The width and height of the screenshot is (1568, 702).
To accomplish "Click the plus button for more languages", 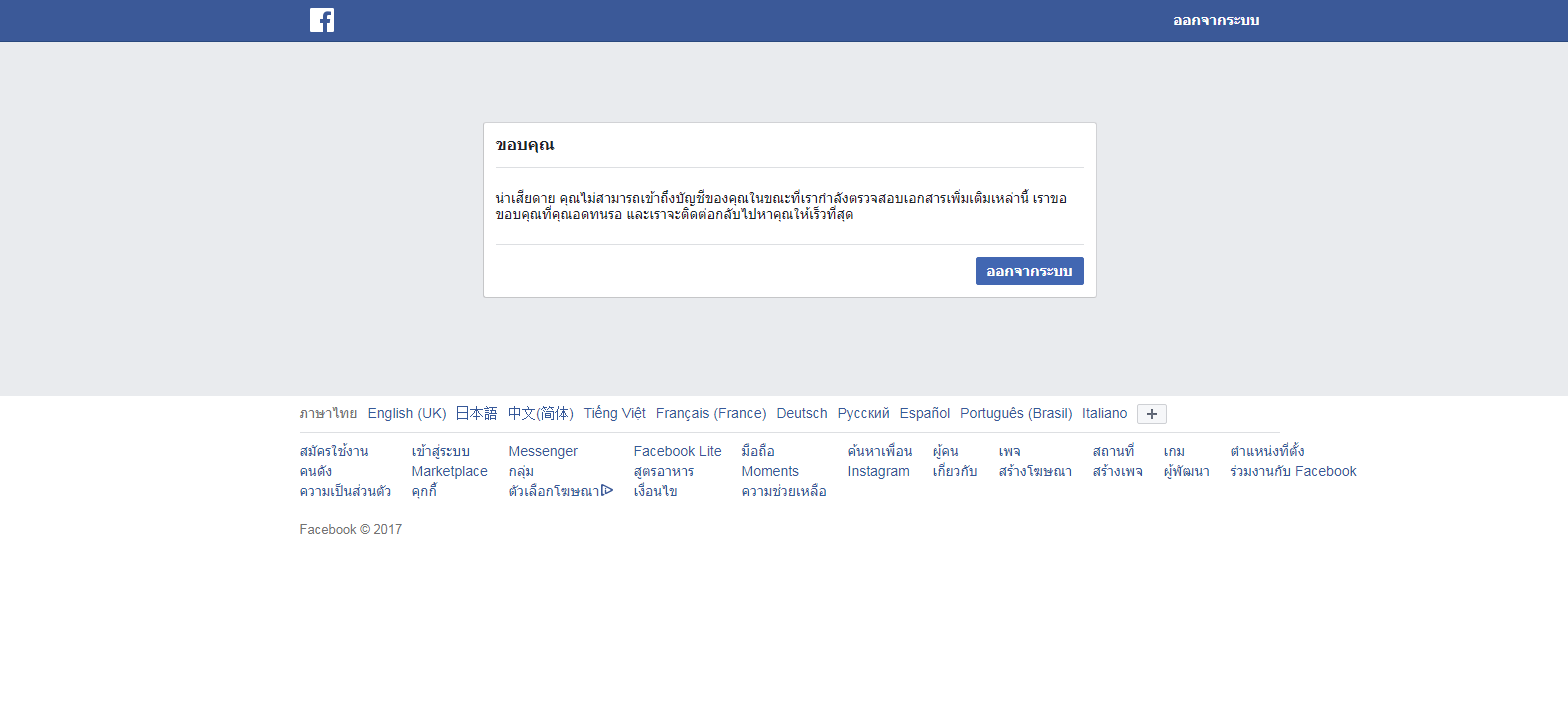I will [x=1152, y=414].
